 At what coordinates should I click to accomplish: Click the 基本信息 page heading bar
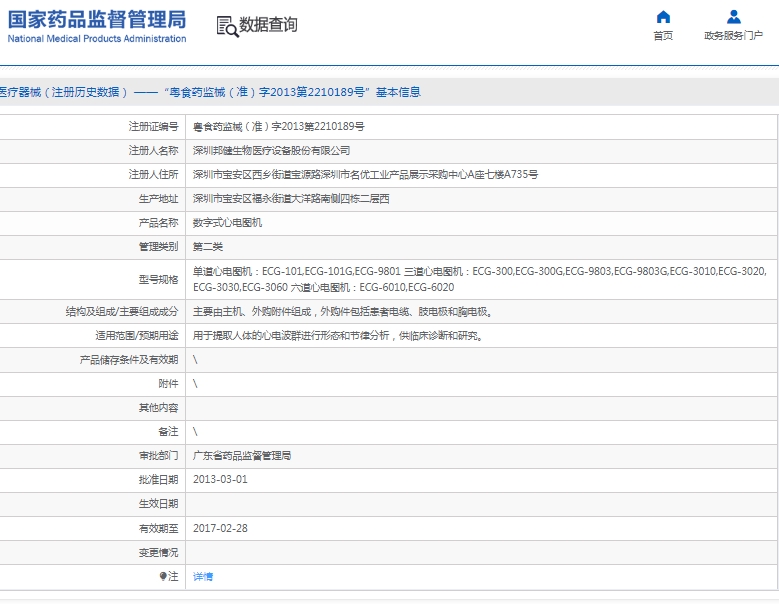210,92
